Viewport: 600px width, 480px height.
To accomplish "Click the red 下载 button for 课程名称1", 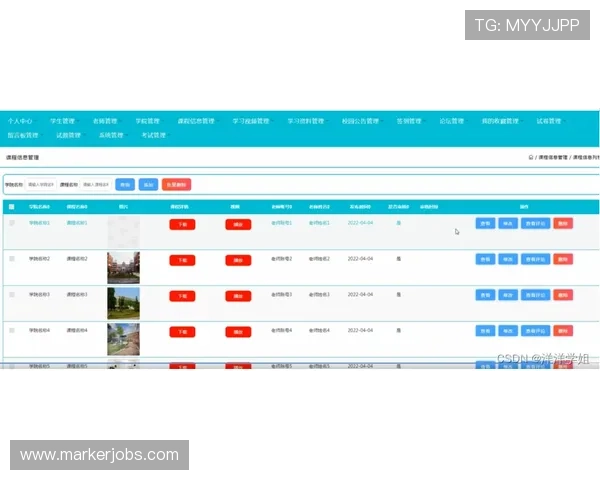I will 182,224.
